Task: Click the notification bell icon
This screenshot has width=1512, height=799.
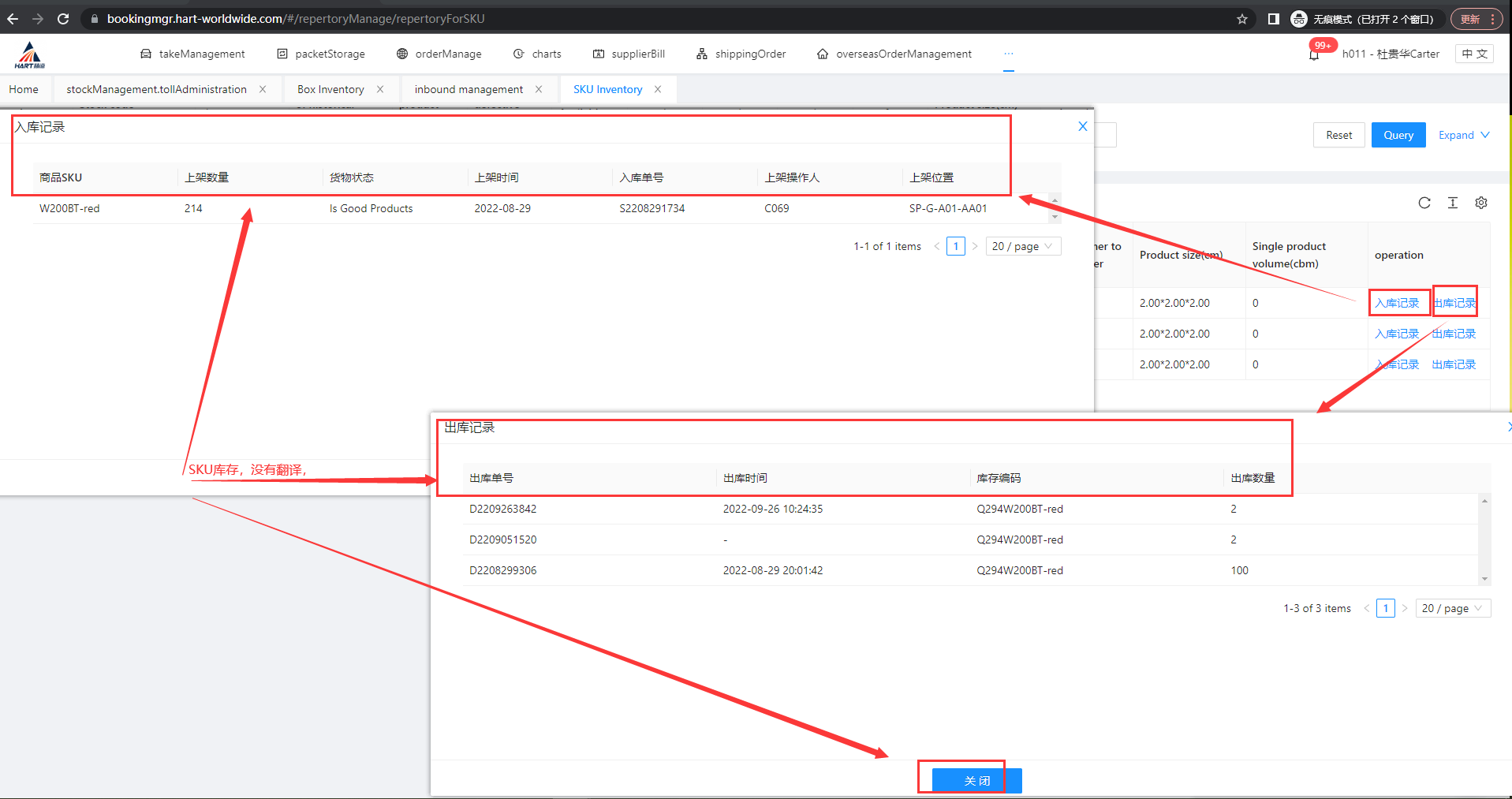Action: point(1314,54)
